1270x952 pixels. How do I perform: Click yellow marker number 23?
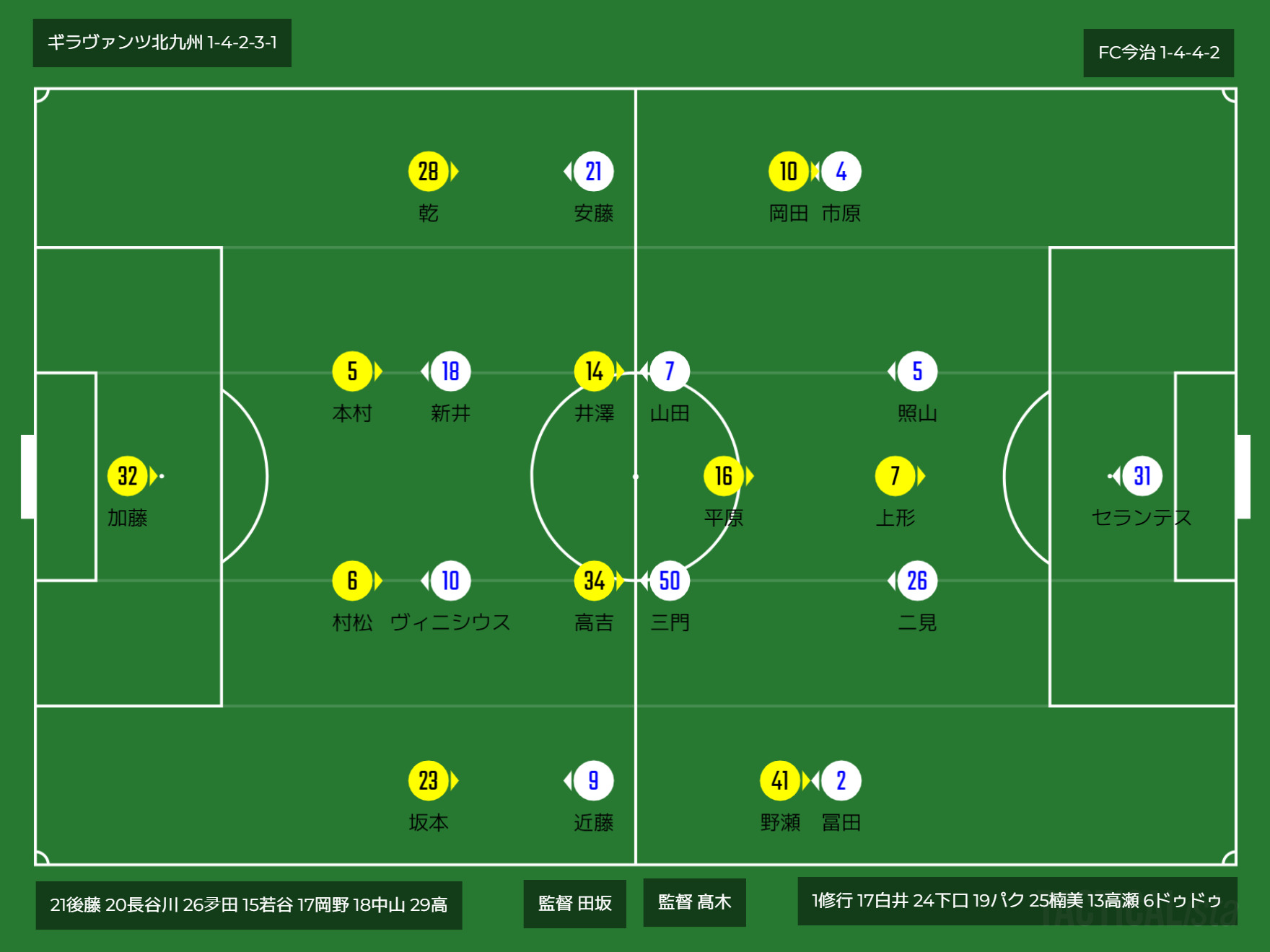click(x=429, y=780)
